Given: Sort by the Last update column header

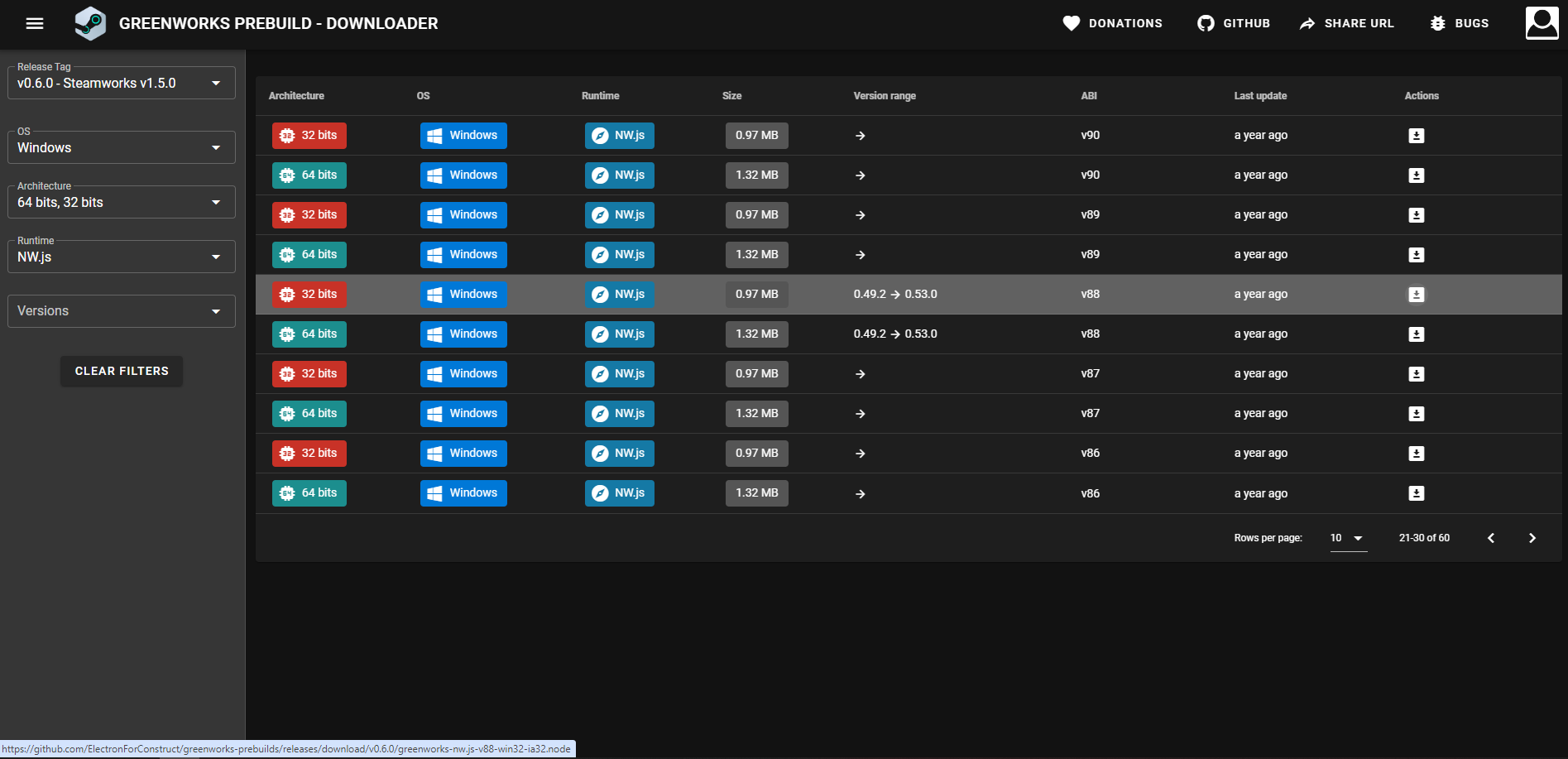Looking at the screenshot, I should [x=1260, y=96].
